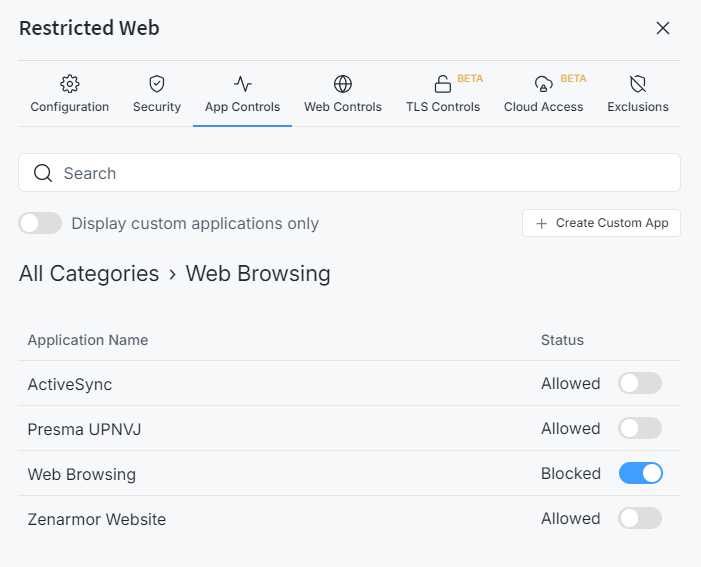
Task: Click the breadcrumb chevron separator
Action: pos(173,275)
